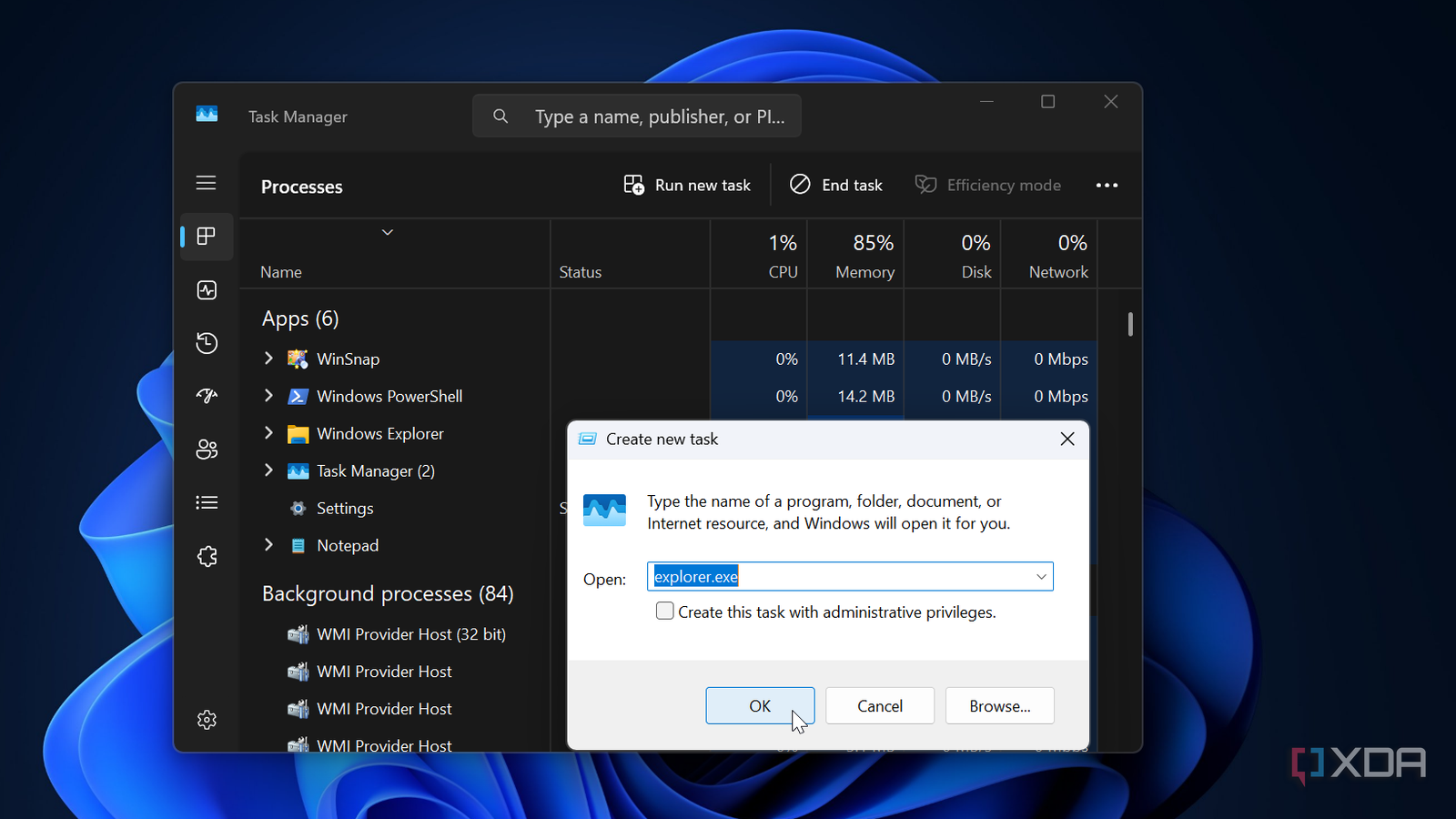Open Services puzzle icon in sidebar
Image resolution: width=1456 pixels, height=819 pixels.
point(207,556)
